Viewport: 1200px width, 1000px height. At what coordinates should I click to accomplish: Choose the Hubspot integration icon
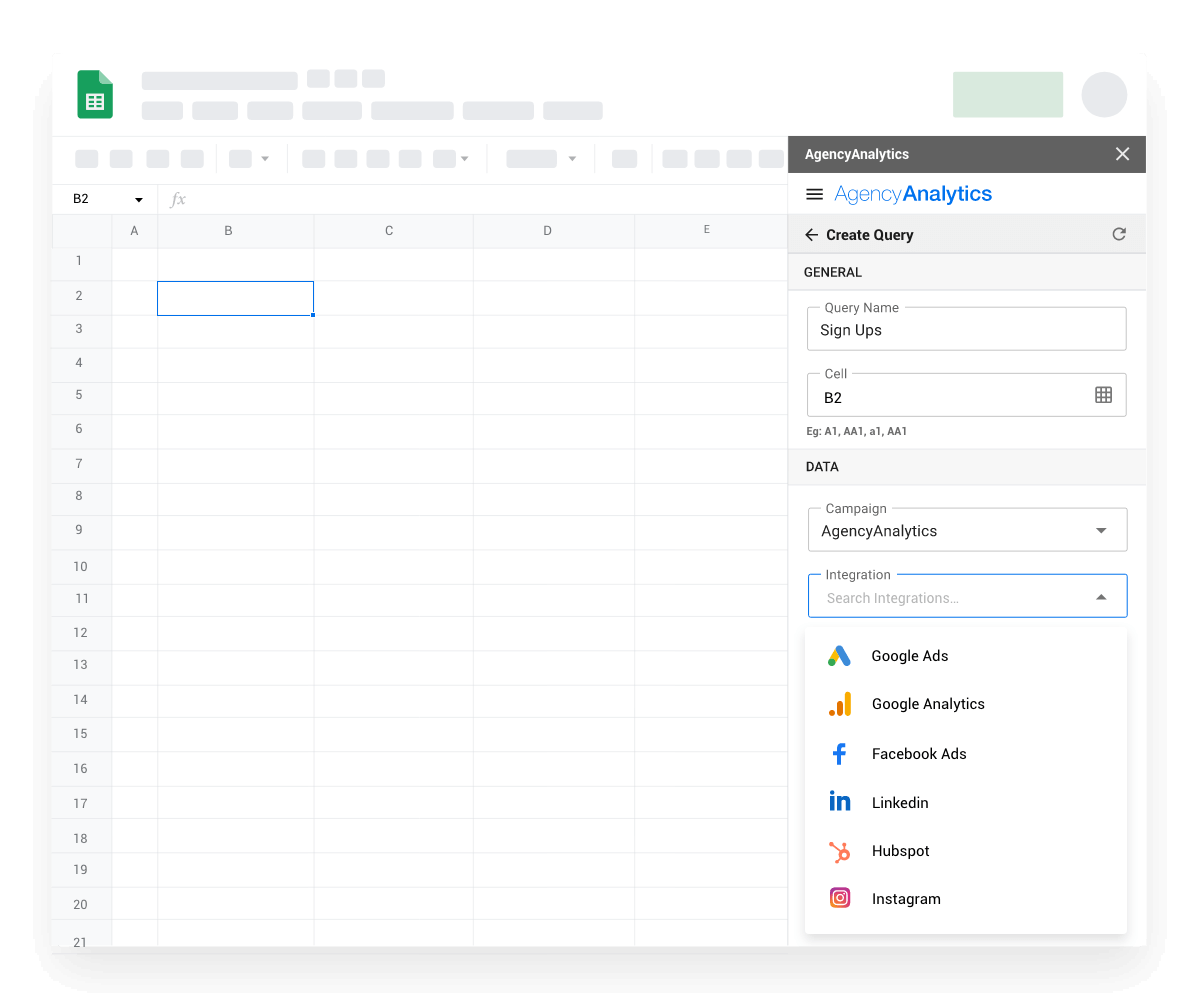[x=839, y=851]
